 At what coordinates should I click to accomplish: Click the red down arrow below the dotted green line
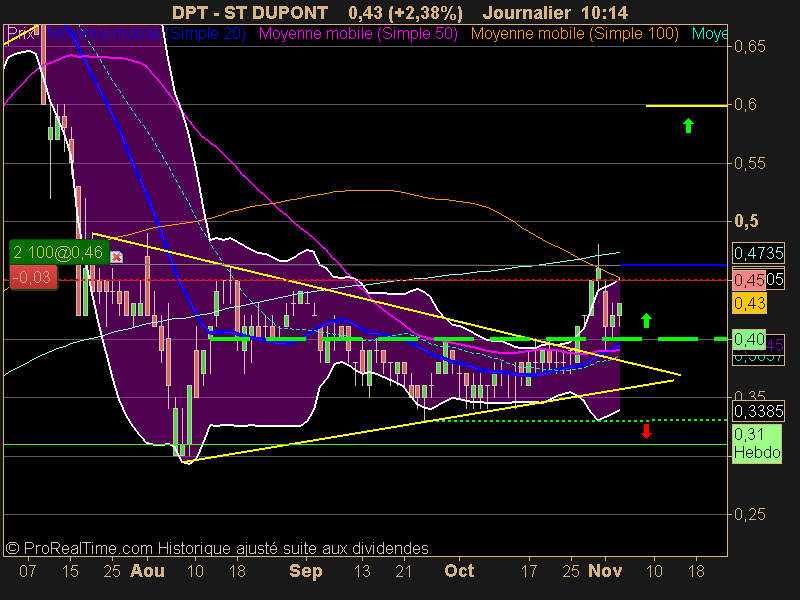(x=646, y=431)
